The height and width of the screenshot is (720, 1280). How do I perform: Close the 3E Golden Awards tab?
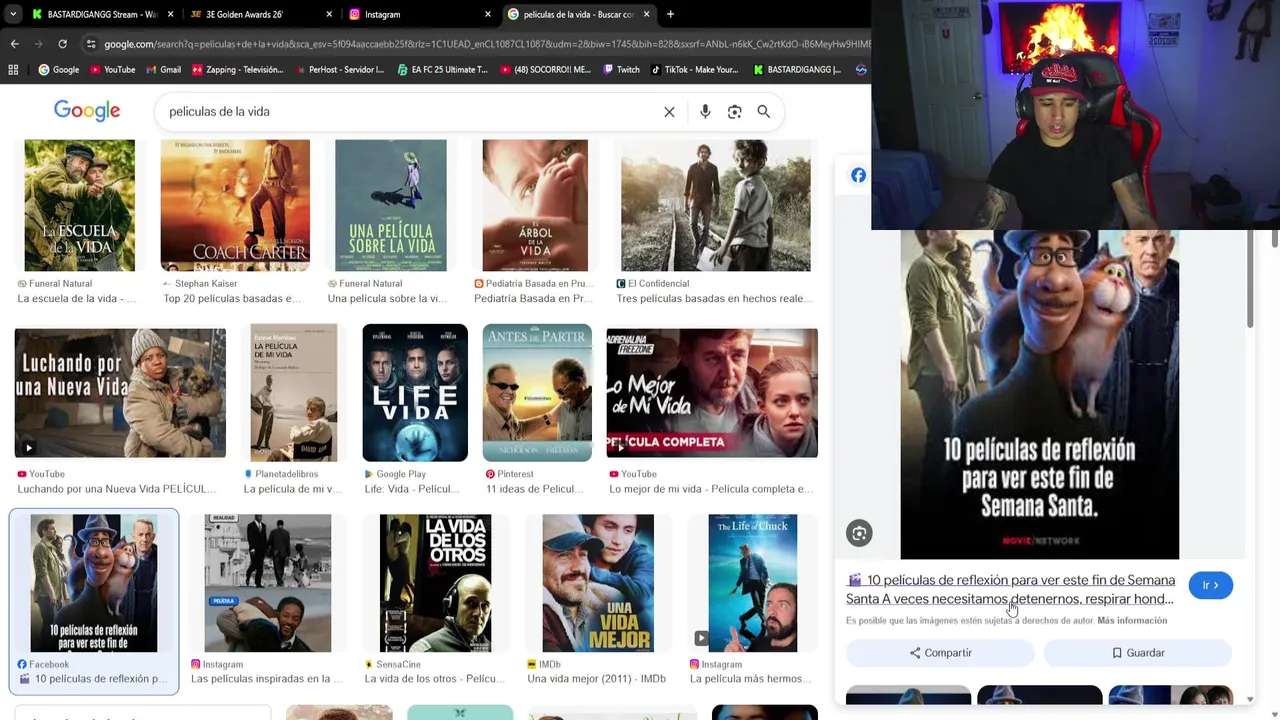click(x=330, y=14)
